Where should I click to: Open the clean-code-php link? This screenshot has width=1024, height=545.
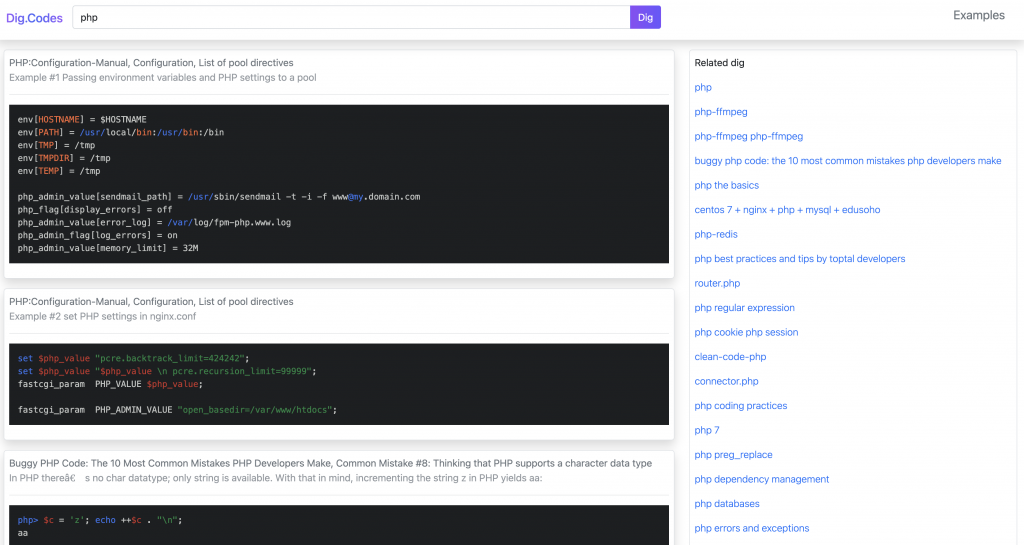(x=730, y=356)
